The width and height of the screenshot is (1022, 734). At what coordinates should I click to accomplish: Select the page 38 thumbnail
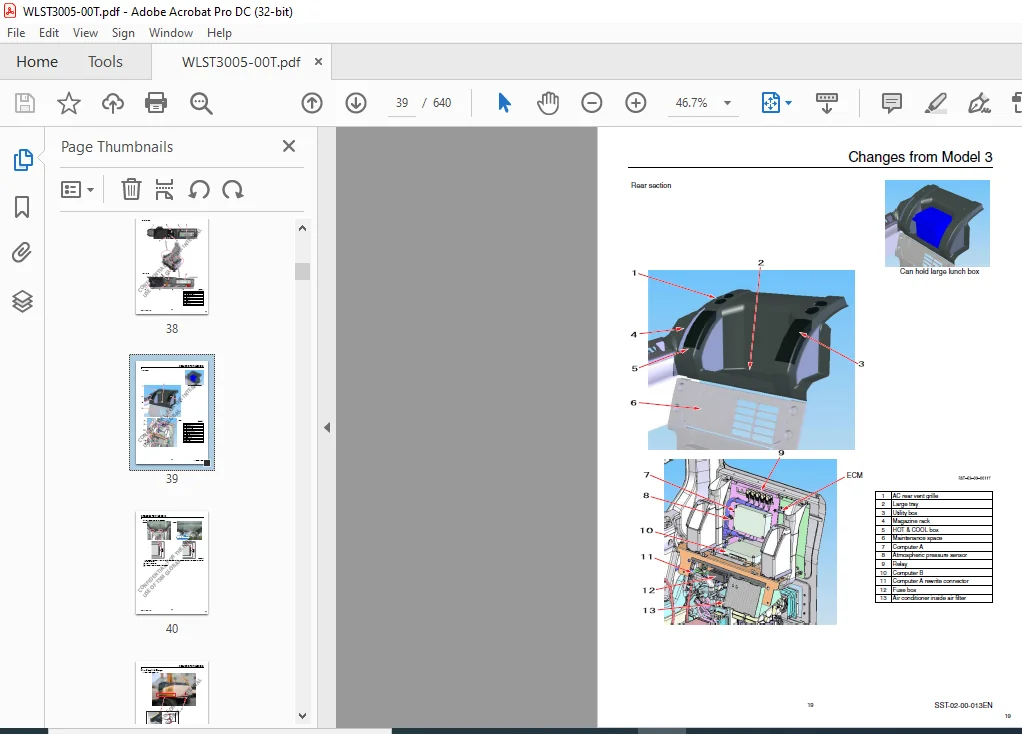pyautogui.click(x=172, y=267)
